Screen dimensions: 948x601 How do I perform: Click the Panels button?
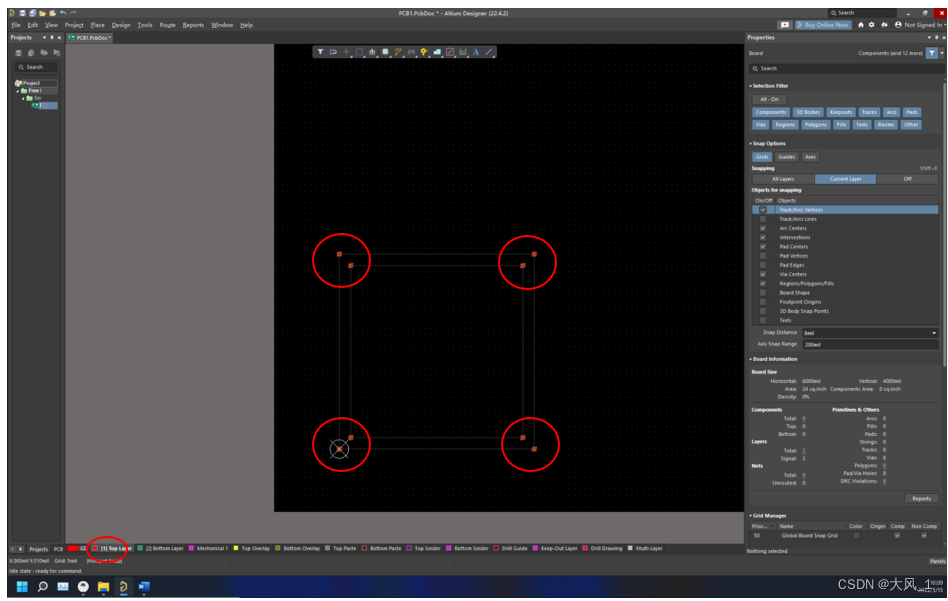coord(937,562)
